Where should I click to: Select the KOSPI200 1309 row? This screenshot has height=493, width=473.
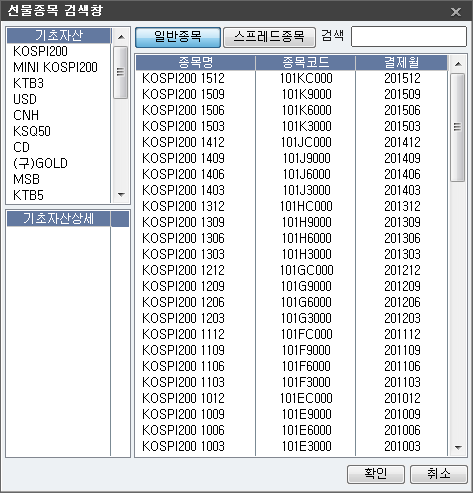pos(291,222)
